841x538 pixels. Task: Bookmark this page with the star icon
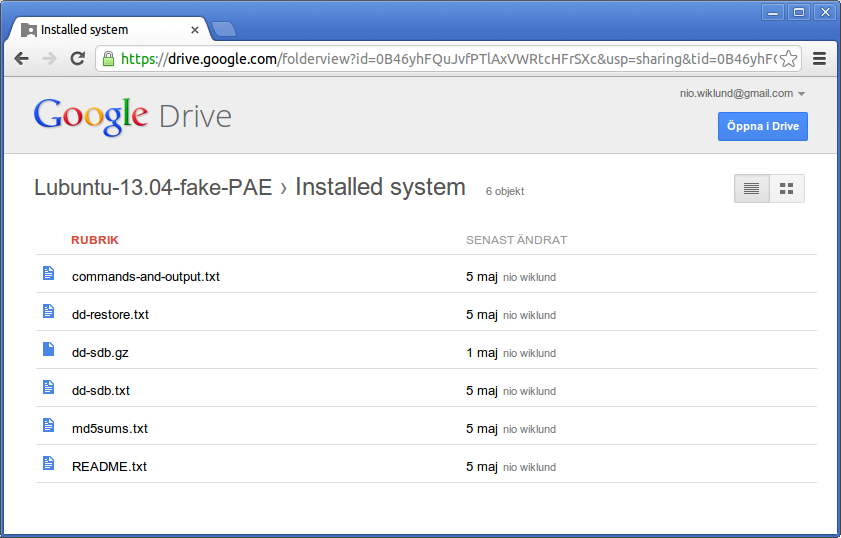tap(788, 59)
